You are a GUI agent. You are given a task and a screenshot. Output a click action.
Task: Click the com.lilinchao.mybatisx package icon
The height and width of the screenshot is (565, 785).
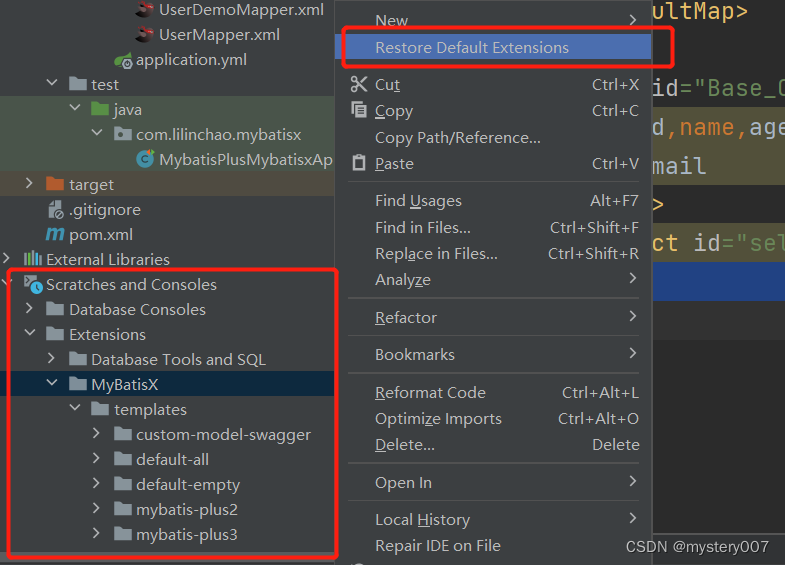[123, 134]
